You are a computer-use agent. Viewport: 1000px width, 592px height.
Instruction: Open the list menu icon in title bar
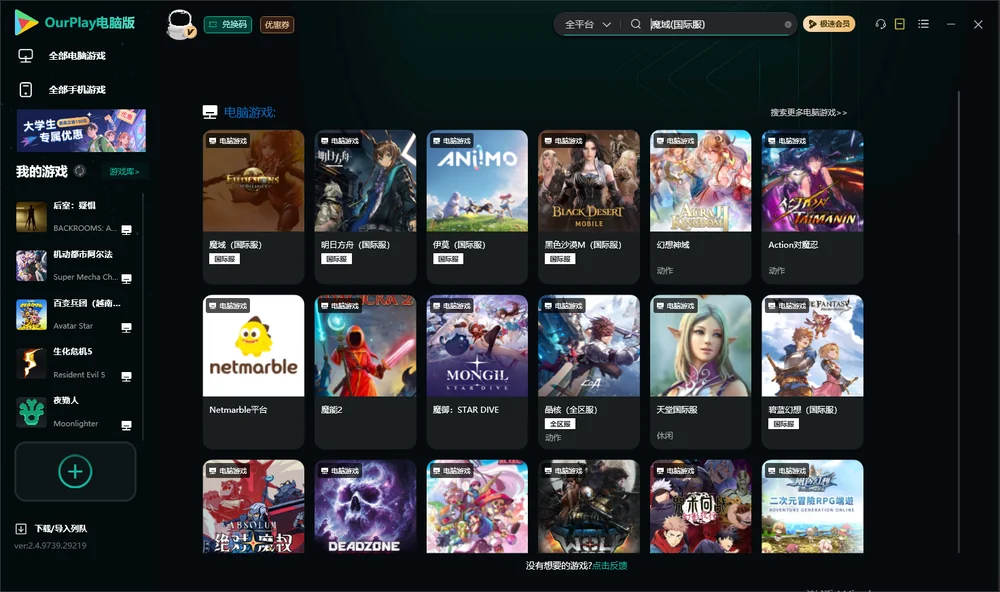[x=923, y=24]
